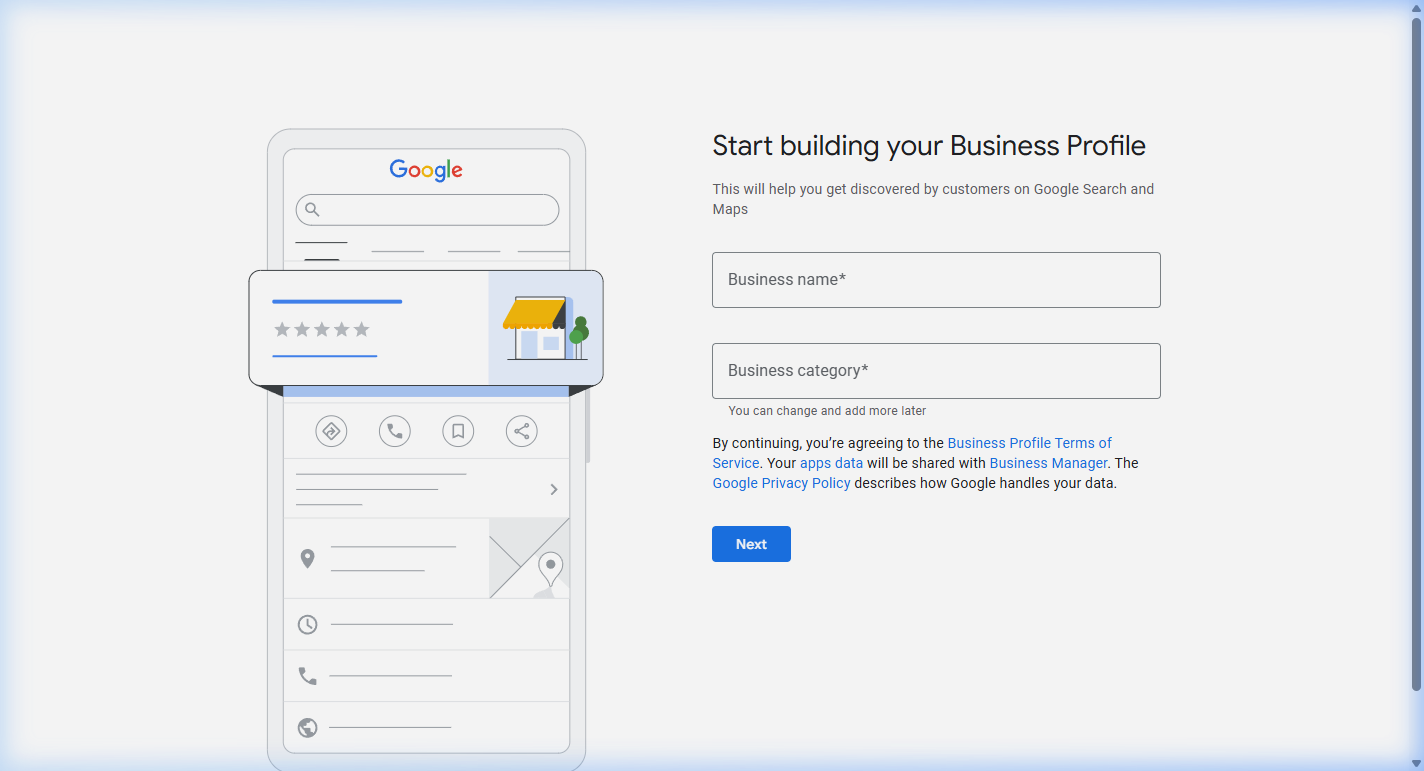
Task: Click the location pin icon beside address lines
Action: pyautogui.click(x=308, y=559)
